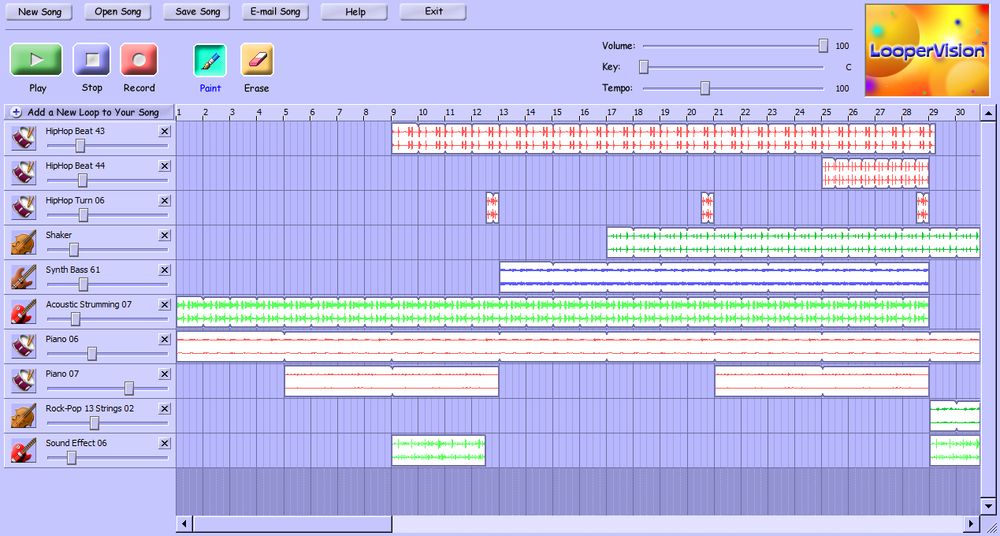Screen dimensions: 1000x536
Task: Remove the HipHop Beat 43 track
Action: [165, 131]
